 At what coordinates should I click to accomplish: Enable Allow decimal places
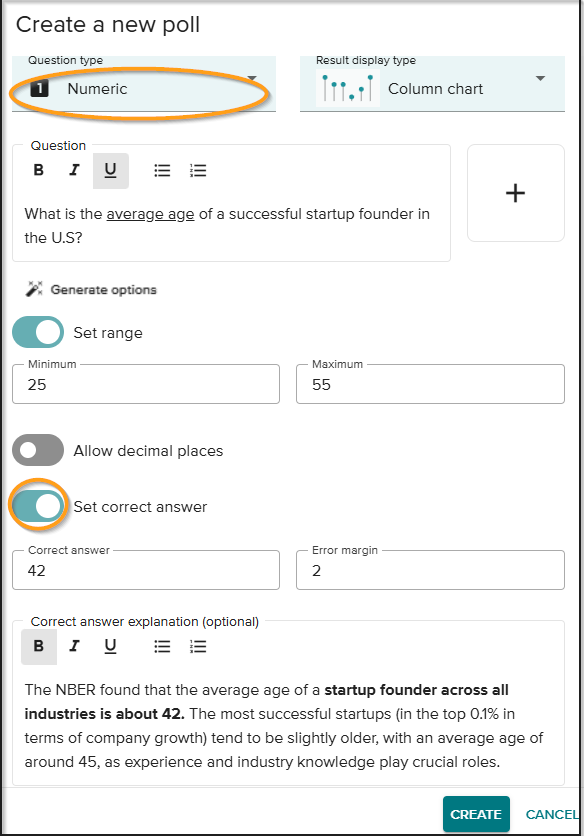(x=37, y=450)
